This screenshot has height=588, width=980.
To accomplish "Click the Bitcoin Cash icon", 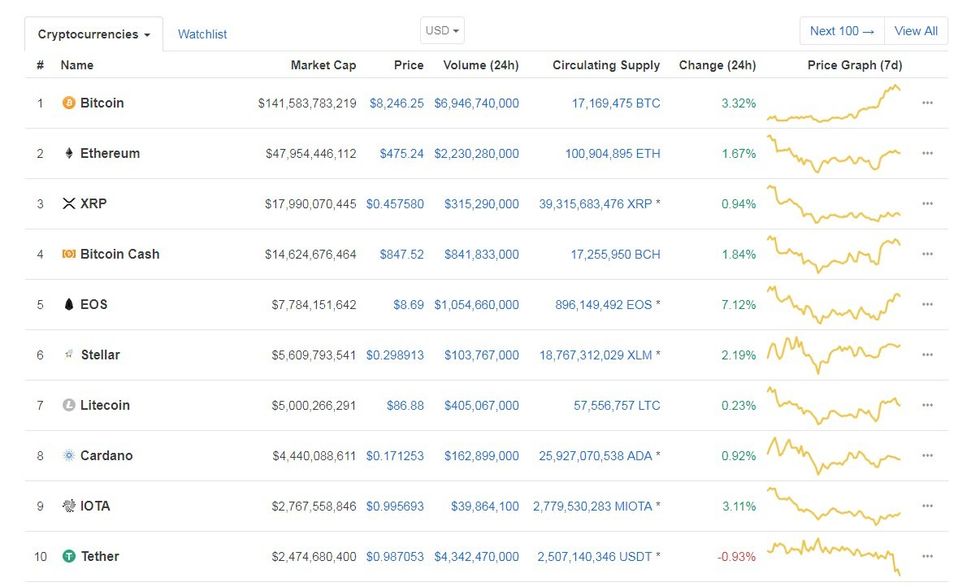I will (x=67, y=254).
